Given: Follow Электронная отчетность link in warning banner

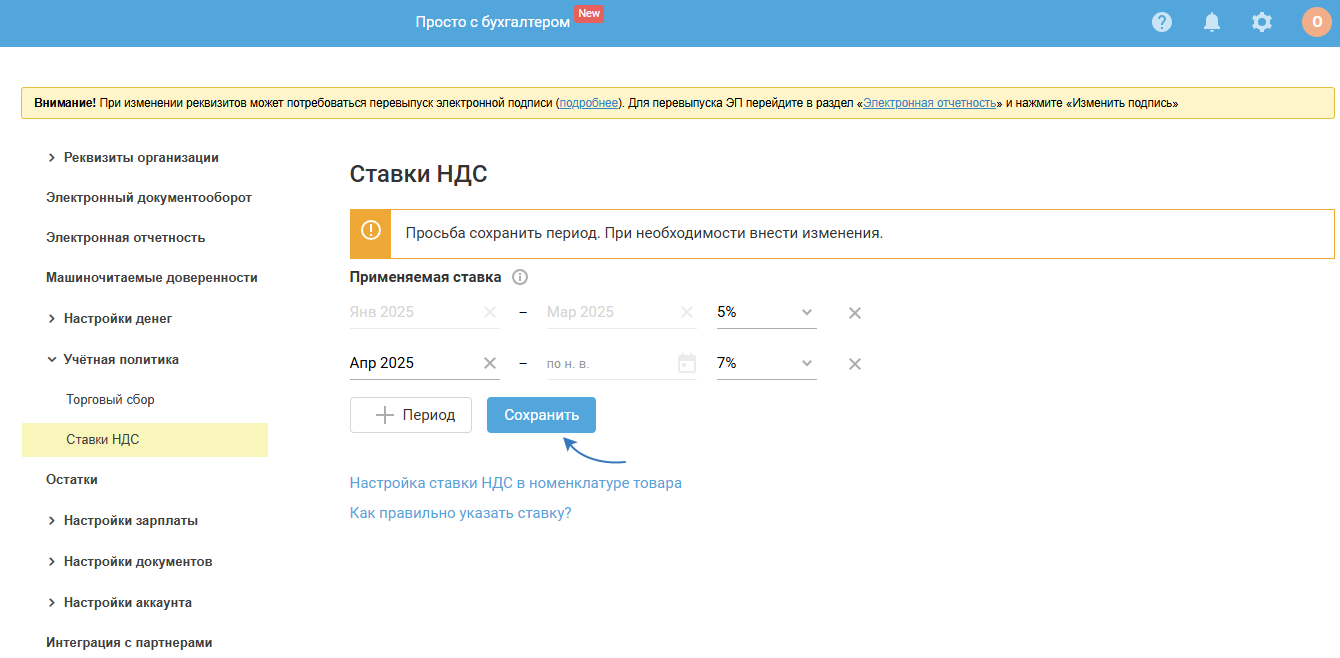Looking at the screenshot, I should coord(930,103).
